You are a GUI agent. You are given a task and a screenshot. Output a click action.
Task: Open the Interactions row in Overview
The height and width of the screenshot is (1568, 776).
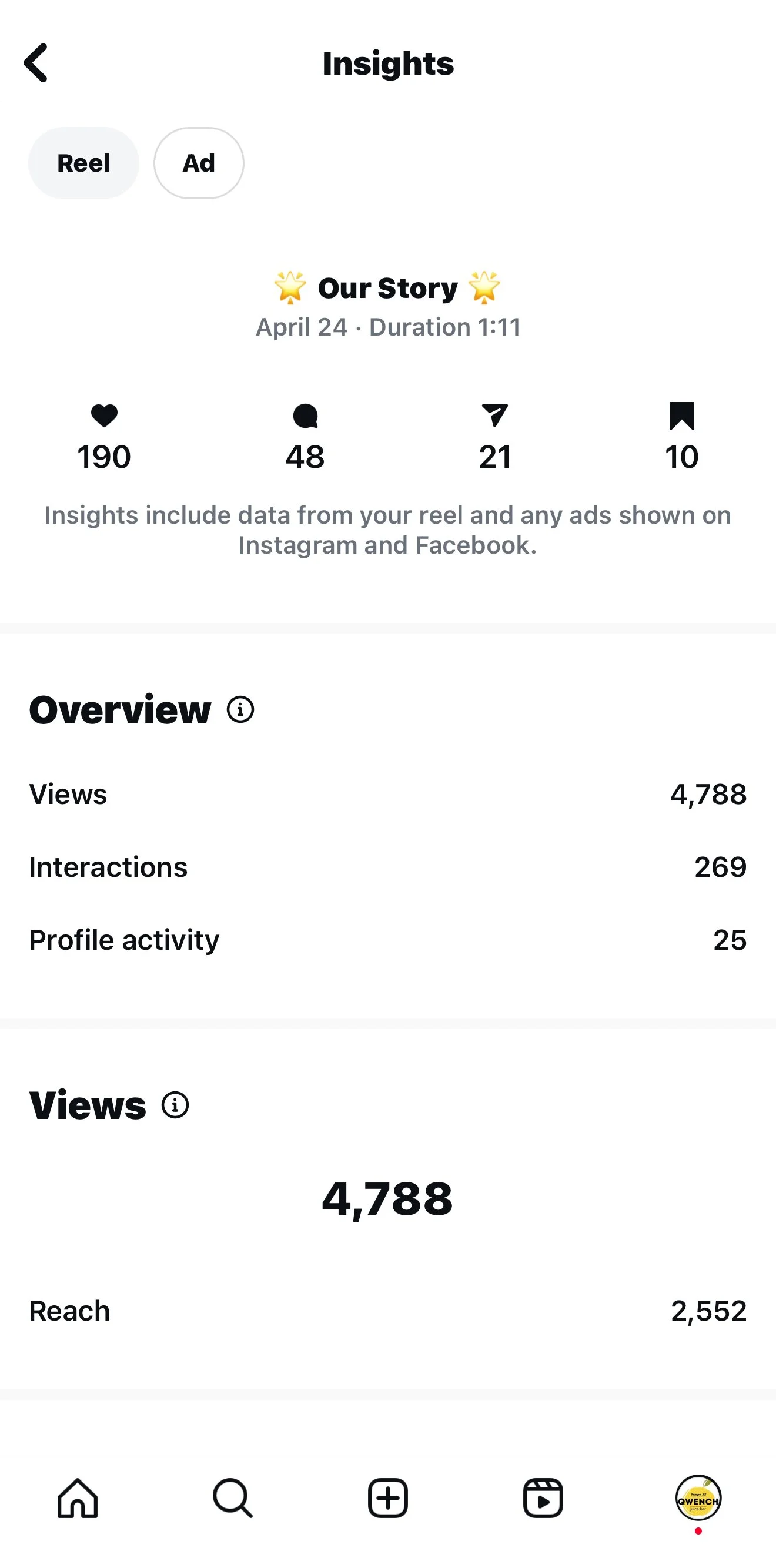click(388, 867)
